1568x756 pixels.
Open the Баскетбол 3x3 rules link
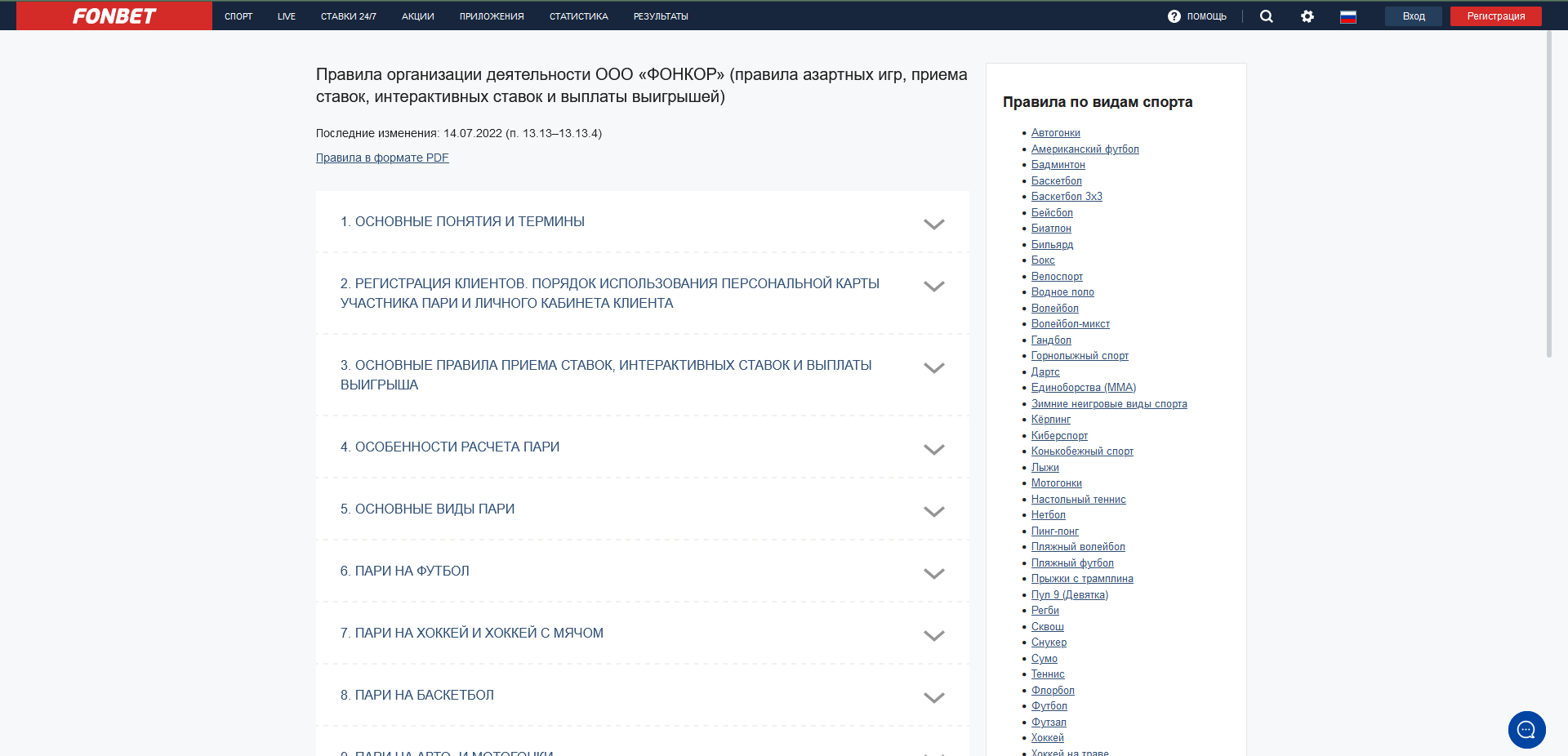pos(1067,197)
